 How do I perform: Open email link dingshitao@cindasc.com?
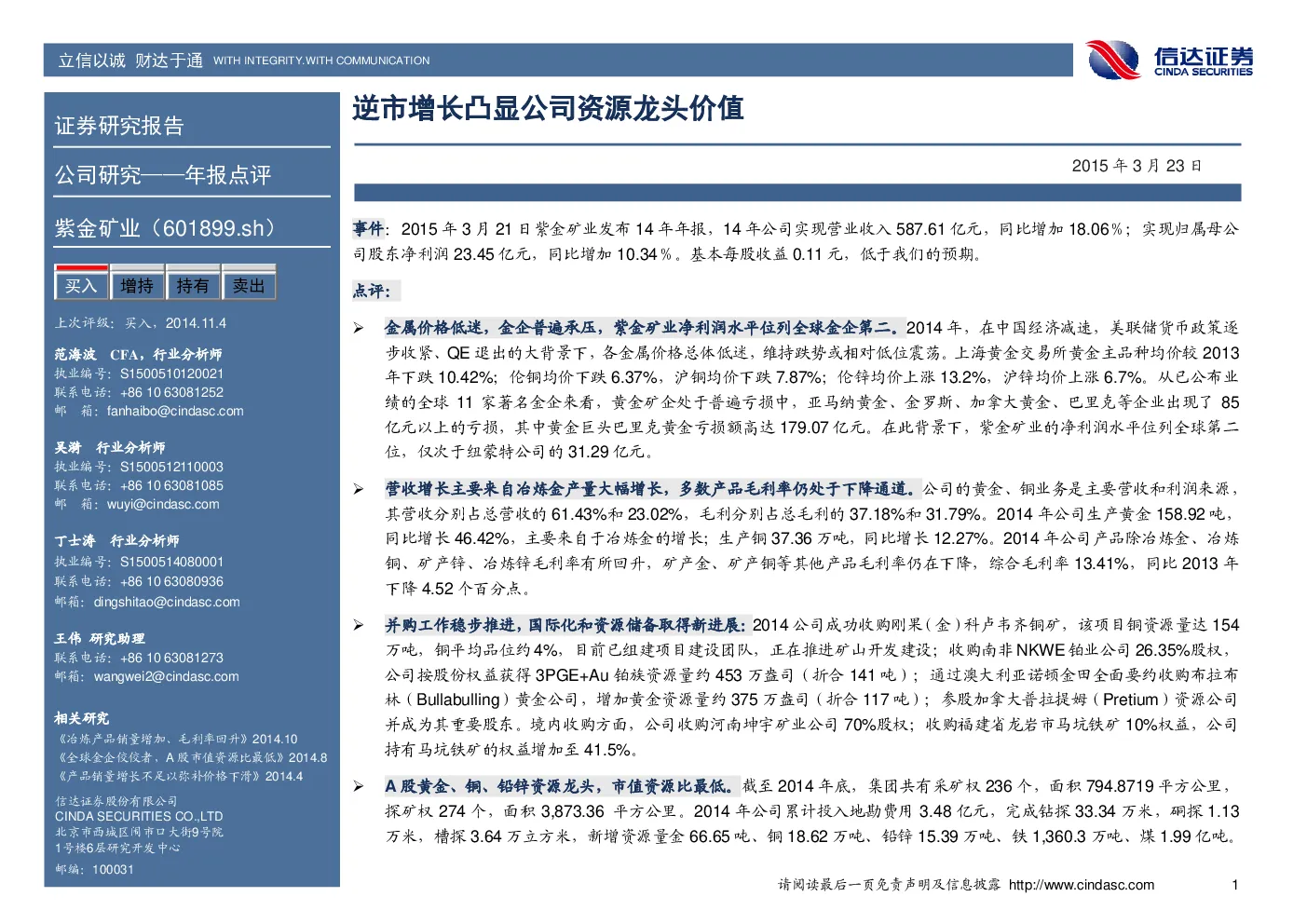(x=167, y=602)
